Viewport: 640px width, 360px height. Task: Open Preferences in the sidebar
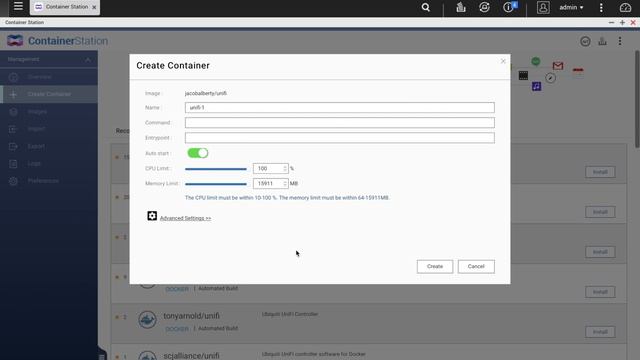click(49, 181)
